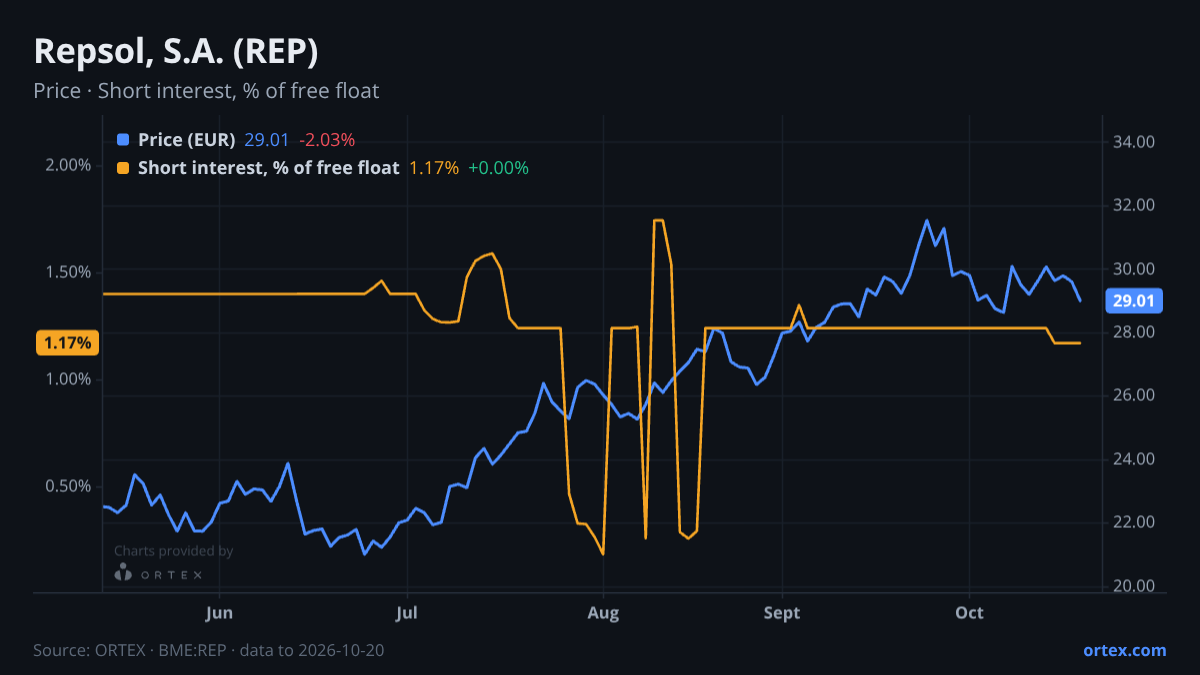Click the orange 1.17% axis tag

[67, 343]
